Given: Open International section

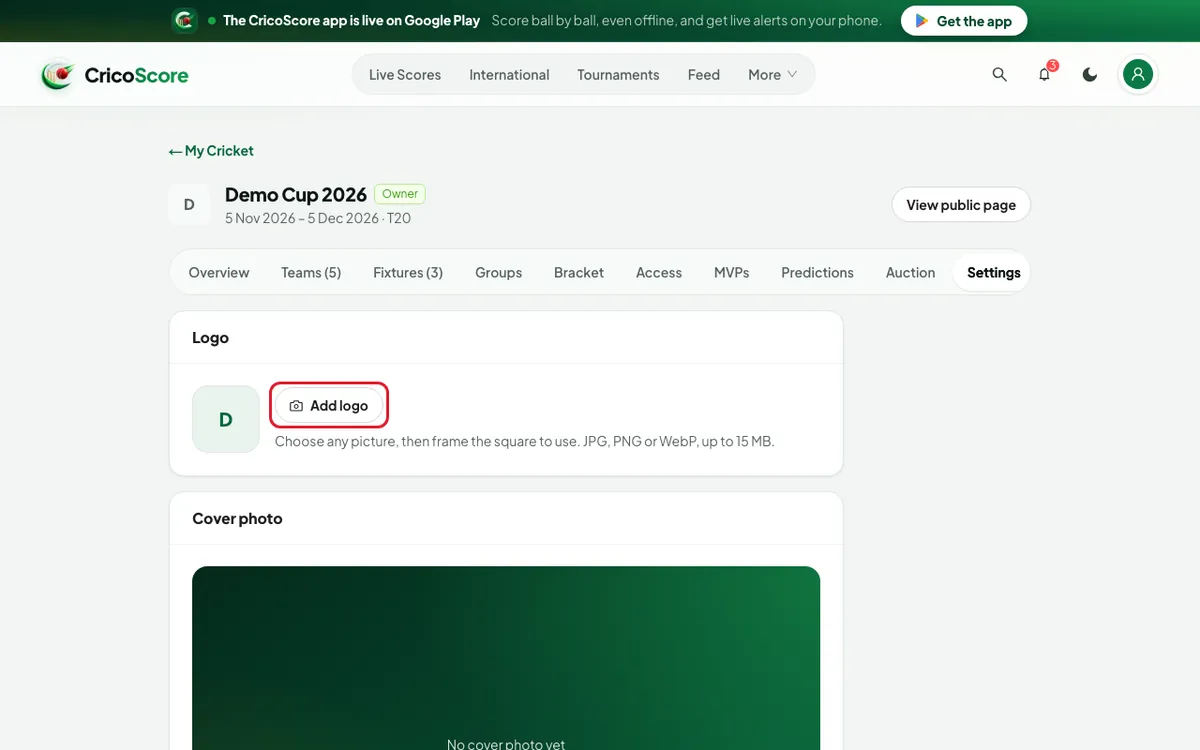Looking at the screenshot, I should (x=509, y=75).
